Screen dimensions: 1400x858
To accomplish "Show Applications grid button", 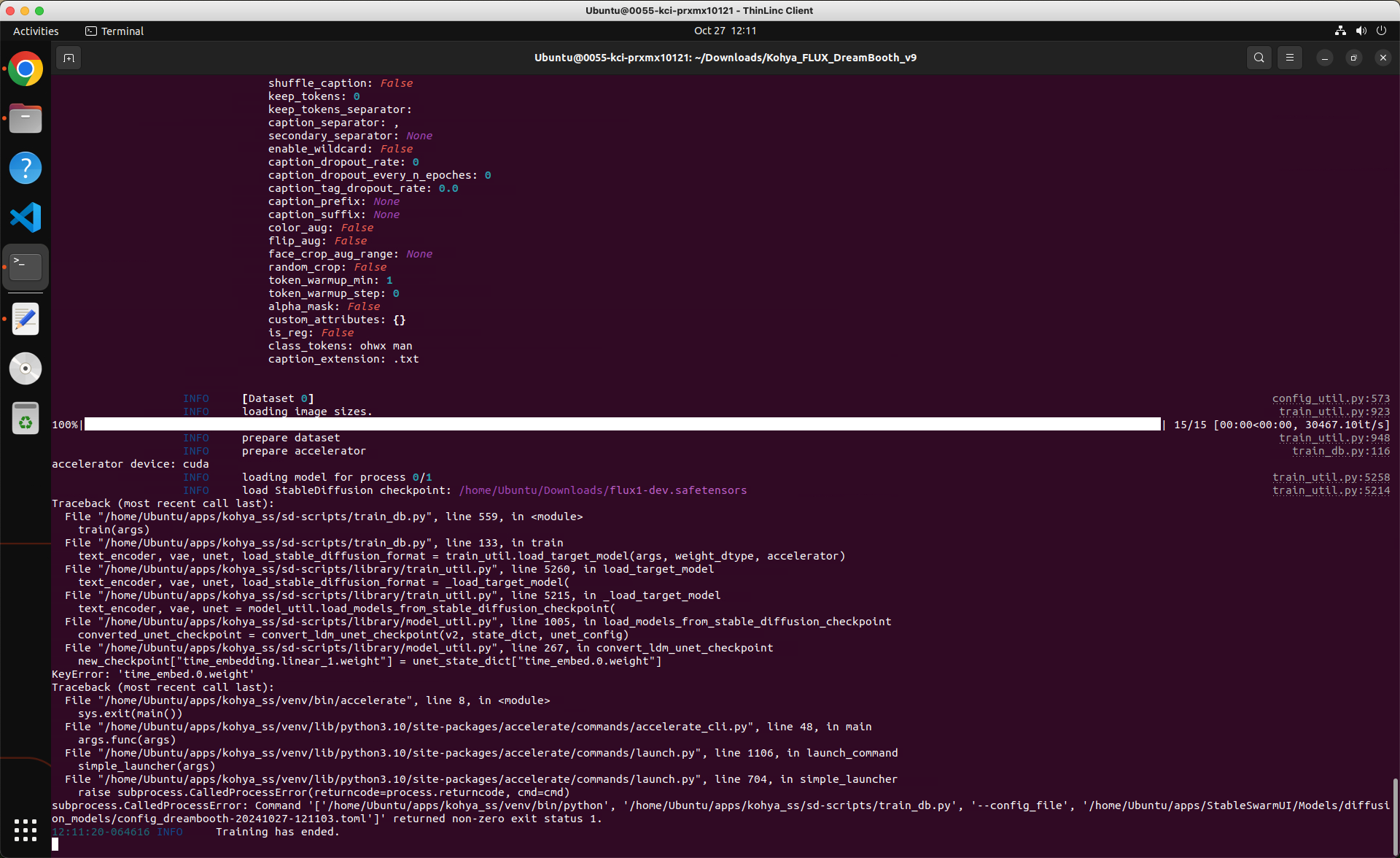I will click(x=26, y=830).
